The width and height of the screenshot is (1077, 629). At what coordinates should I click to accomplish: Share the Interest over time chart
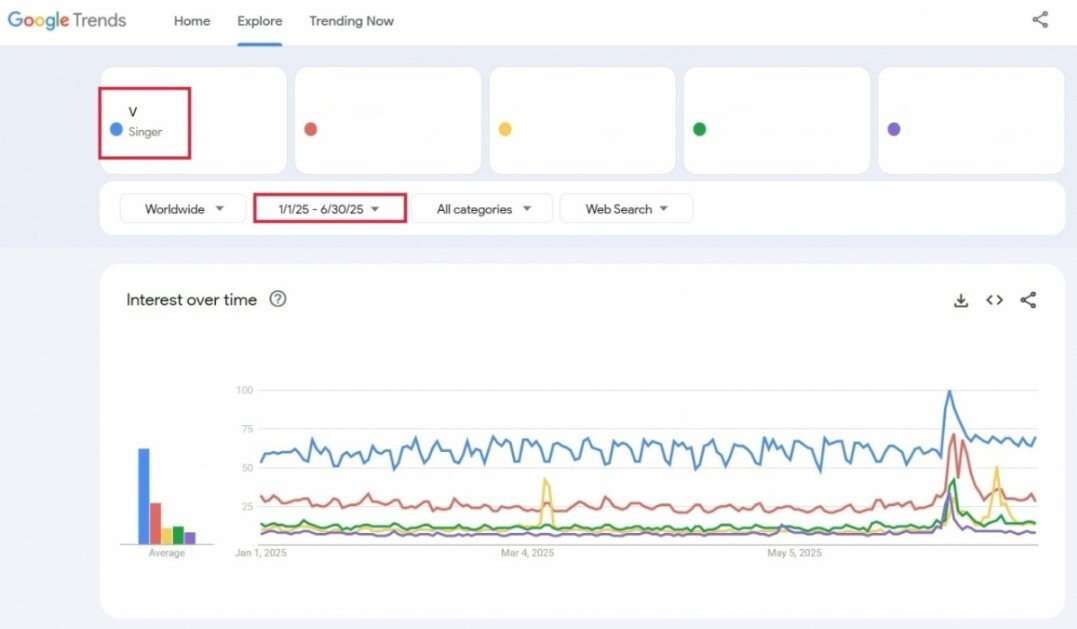pyautogui.click(x=1028, y=300)
